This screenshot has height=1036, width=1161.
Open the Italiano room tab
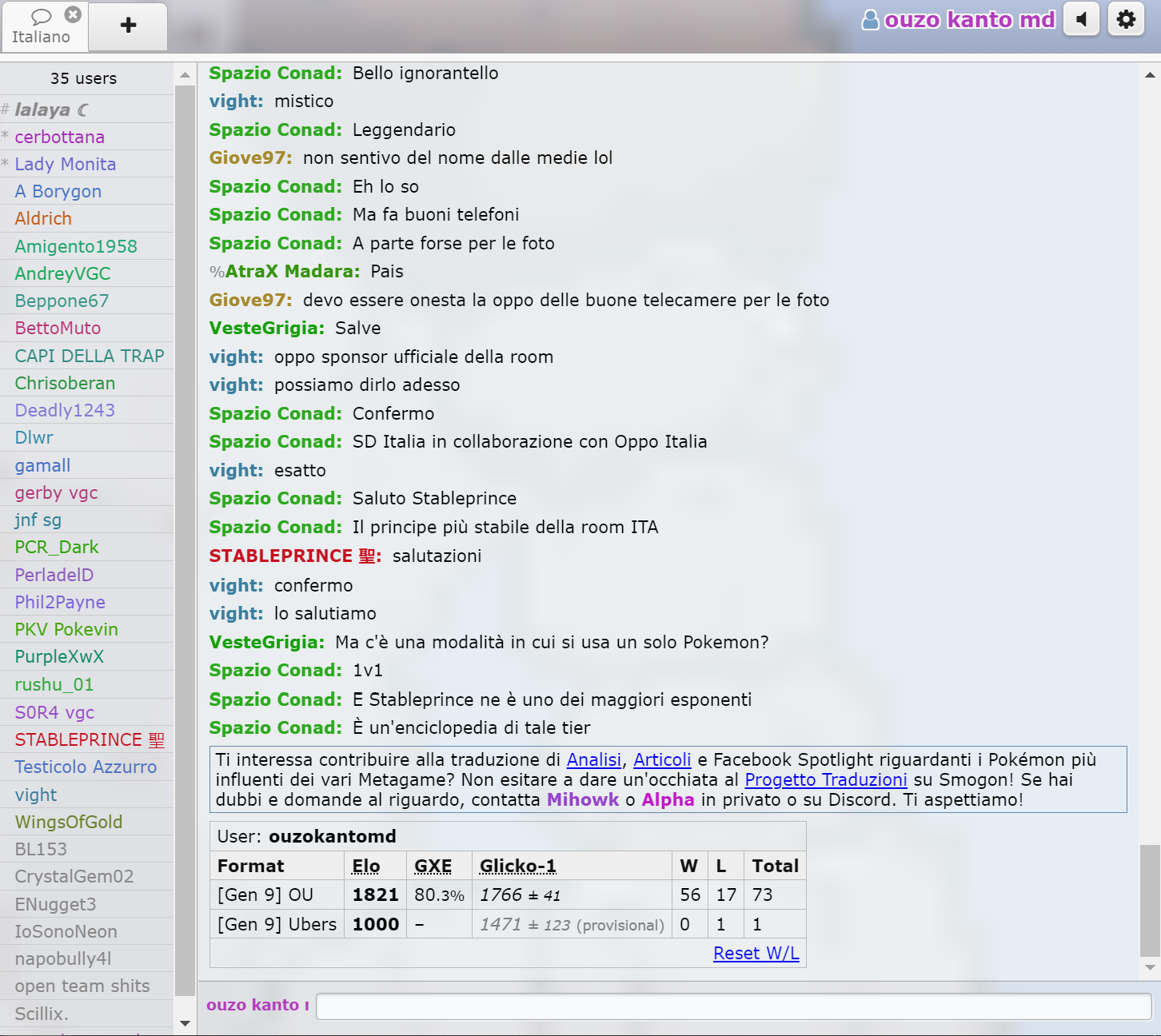42,27
